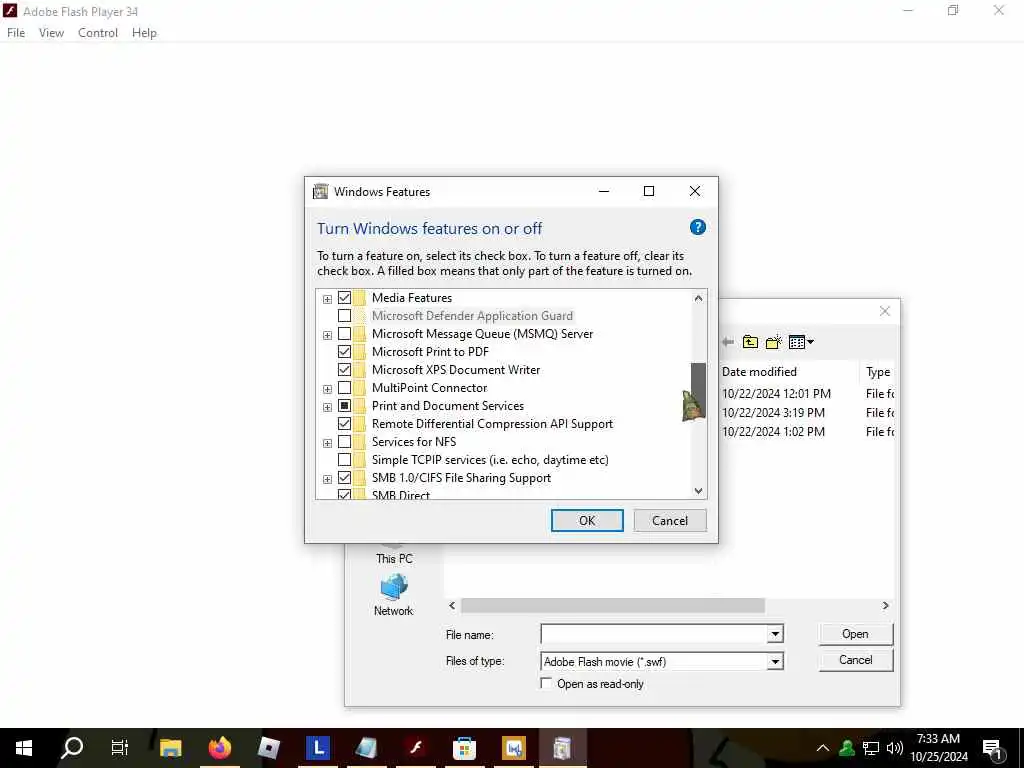Open the notification center icon
This screenshot has width=1024, height=768.
pos(993,750)
